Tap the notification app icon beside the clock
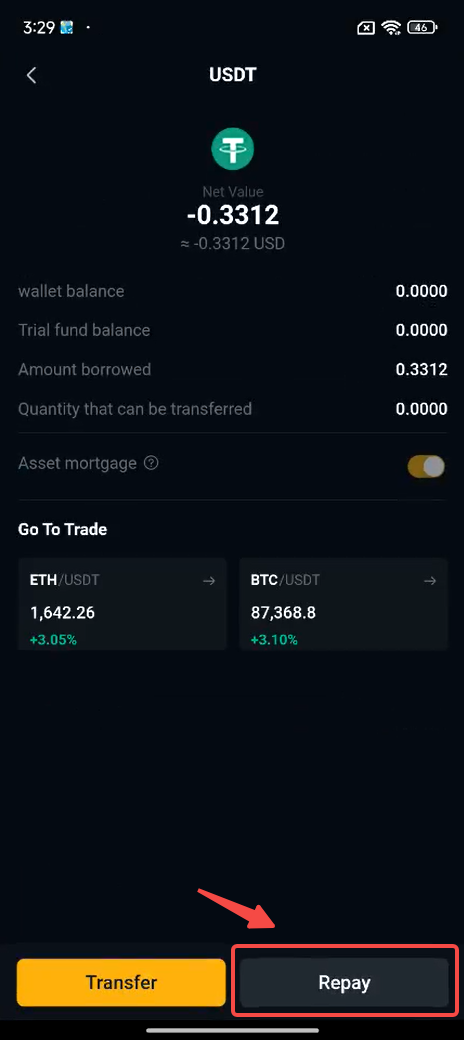This screenshot has height=1040, width=464. [66, 28]
